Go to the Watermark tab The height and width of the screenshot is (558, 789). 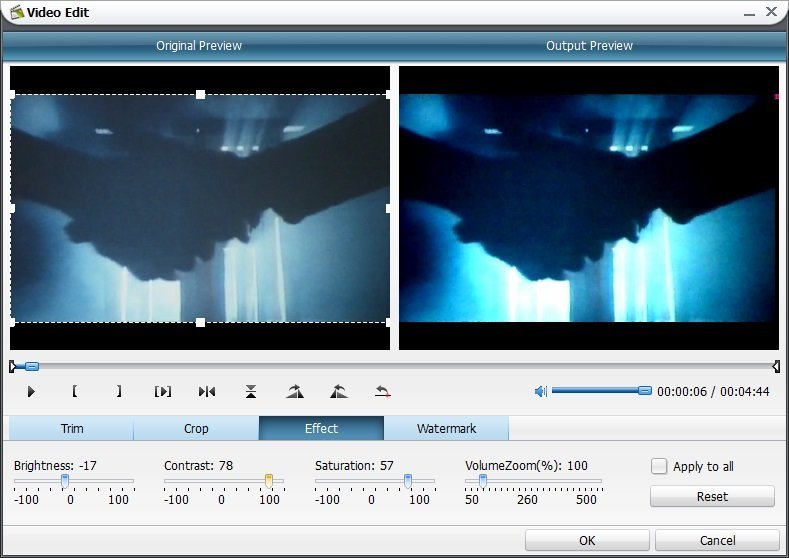click(446, 428)
